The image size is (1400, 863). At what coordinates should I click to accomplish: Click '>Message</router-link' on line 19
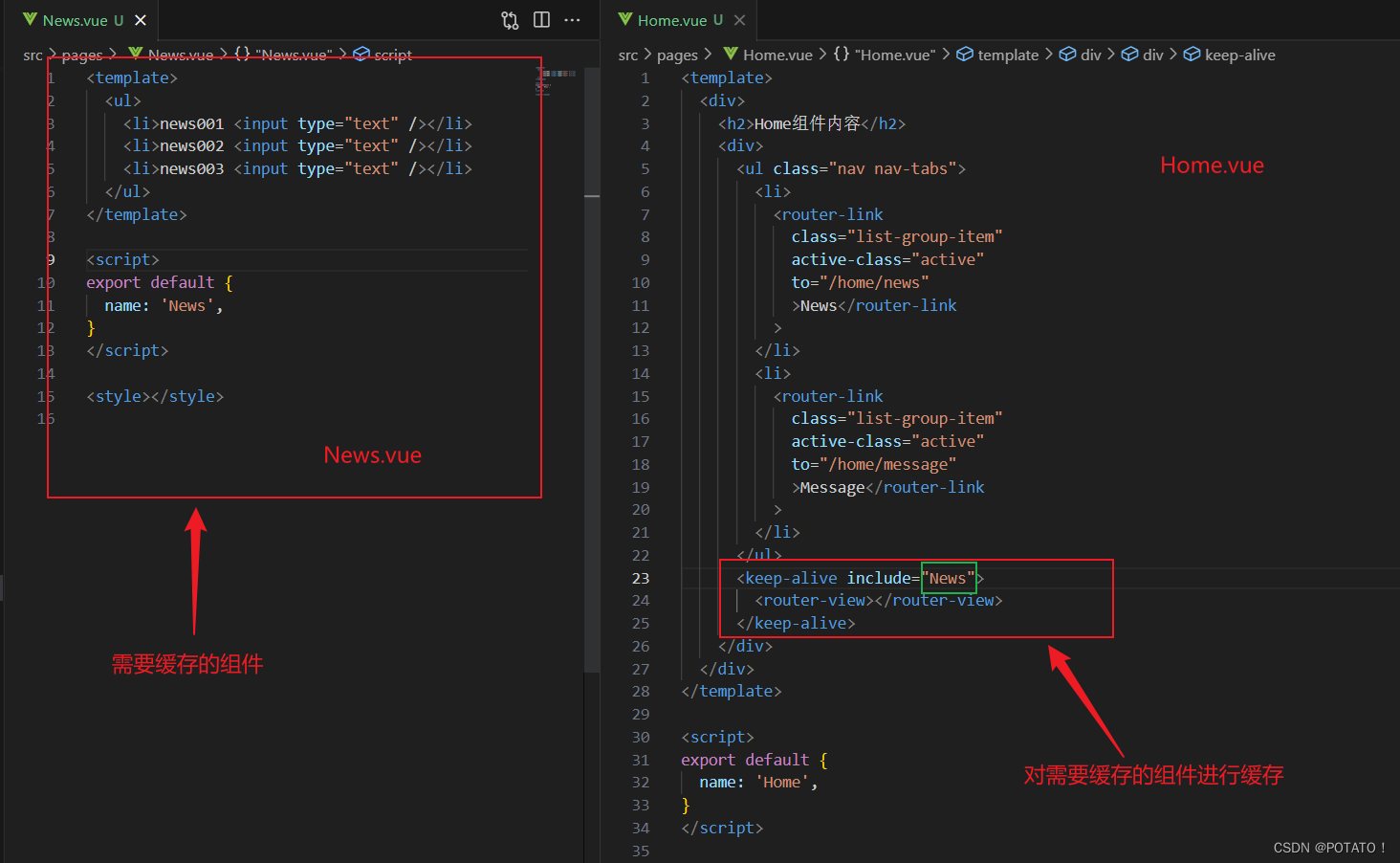[x=887, y=487]
